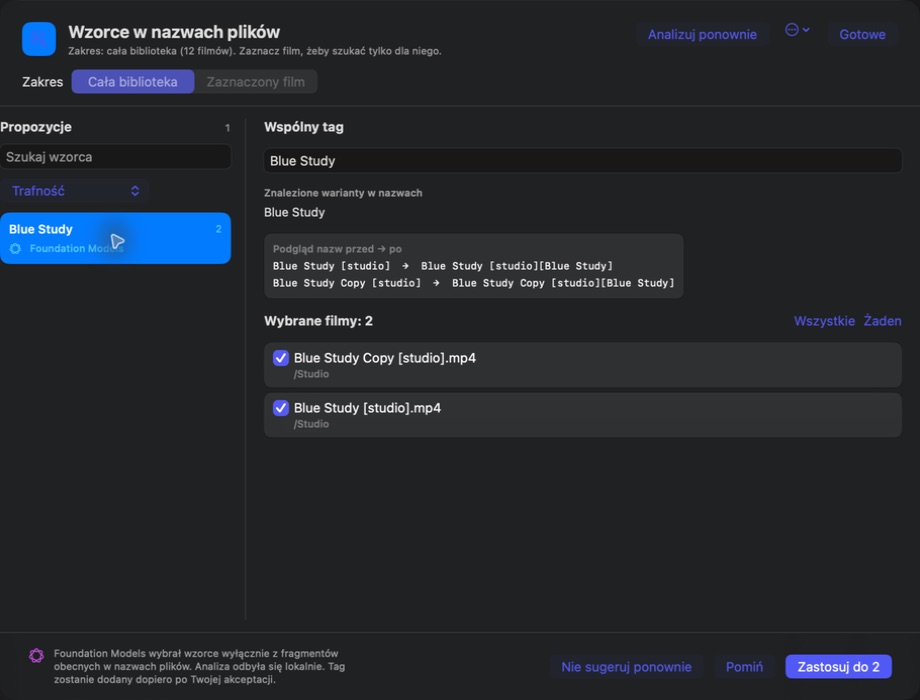Click the blue magnifier app icon
Viewport: 920px width, 700px height.
pos(39,39)
